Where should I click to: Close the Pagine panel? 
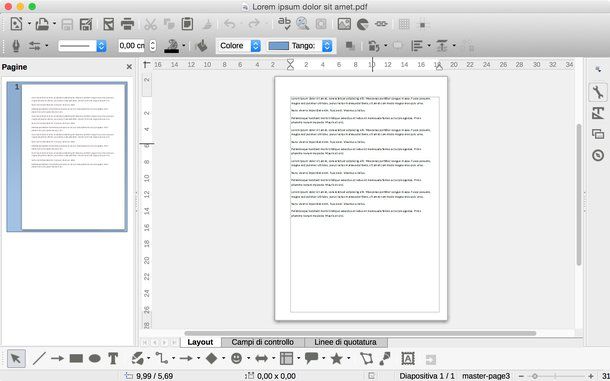click(x=129, y=67)
